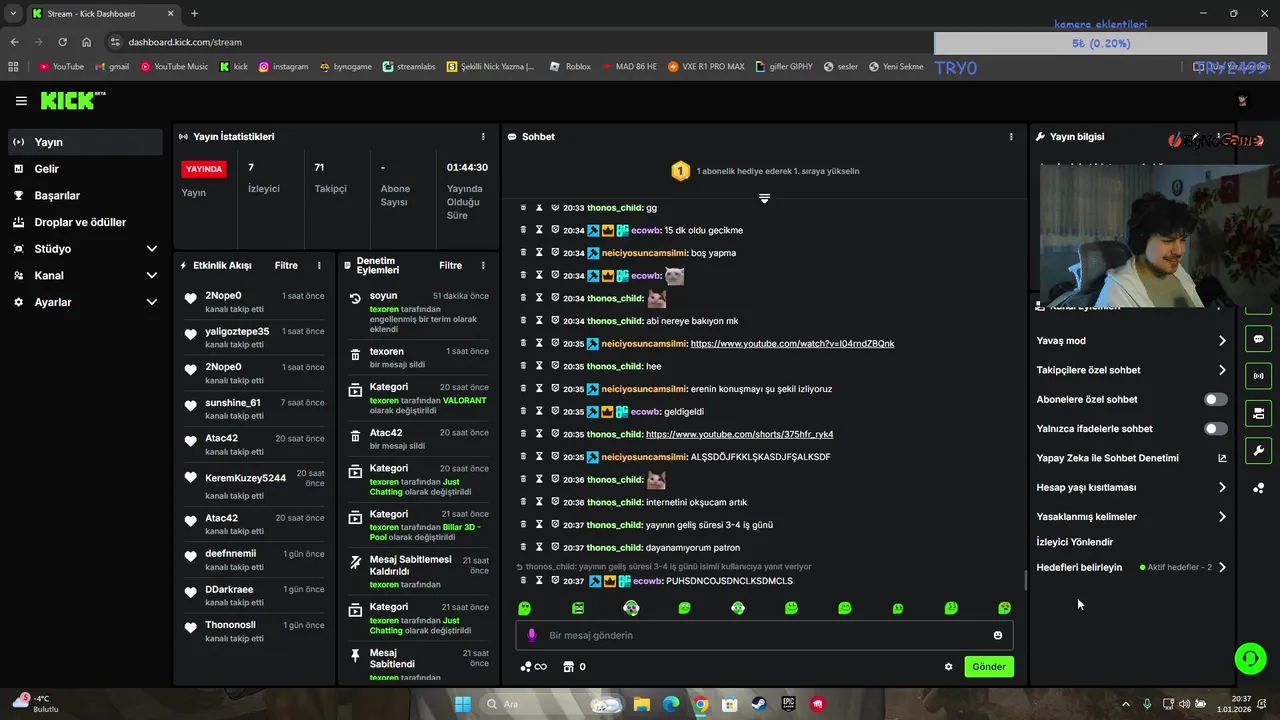Click the chat collapse arrow under the gift banner
This screenshot has width=1280, height=720.
tap(764, 198)
